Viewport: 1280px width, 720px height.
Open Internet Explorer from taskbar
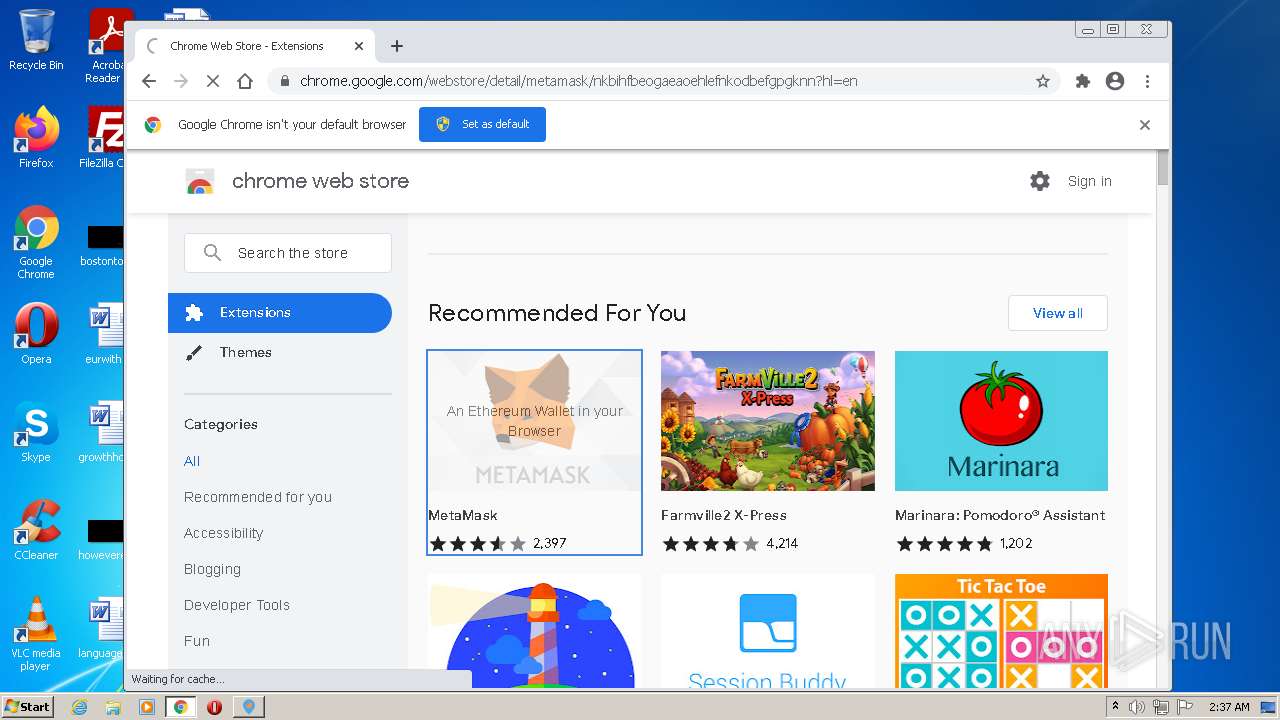coord(79,707)
